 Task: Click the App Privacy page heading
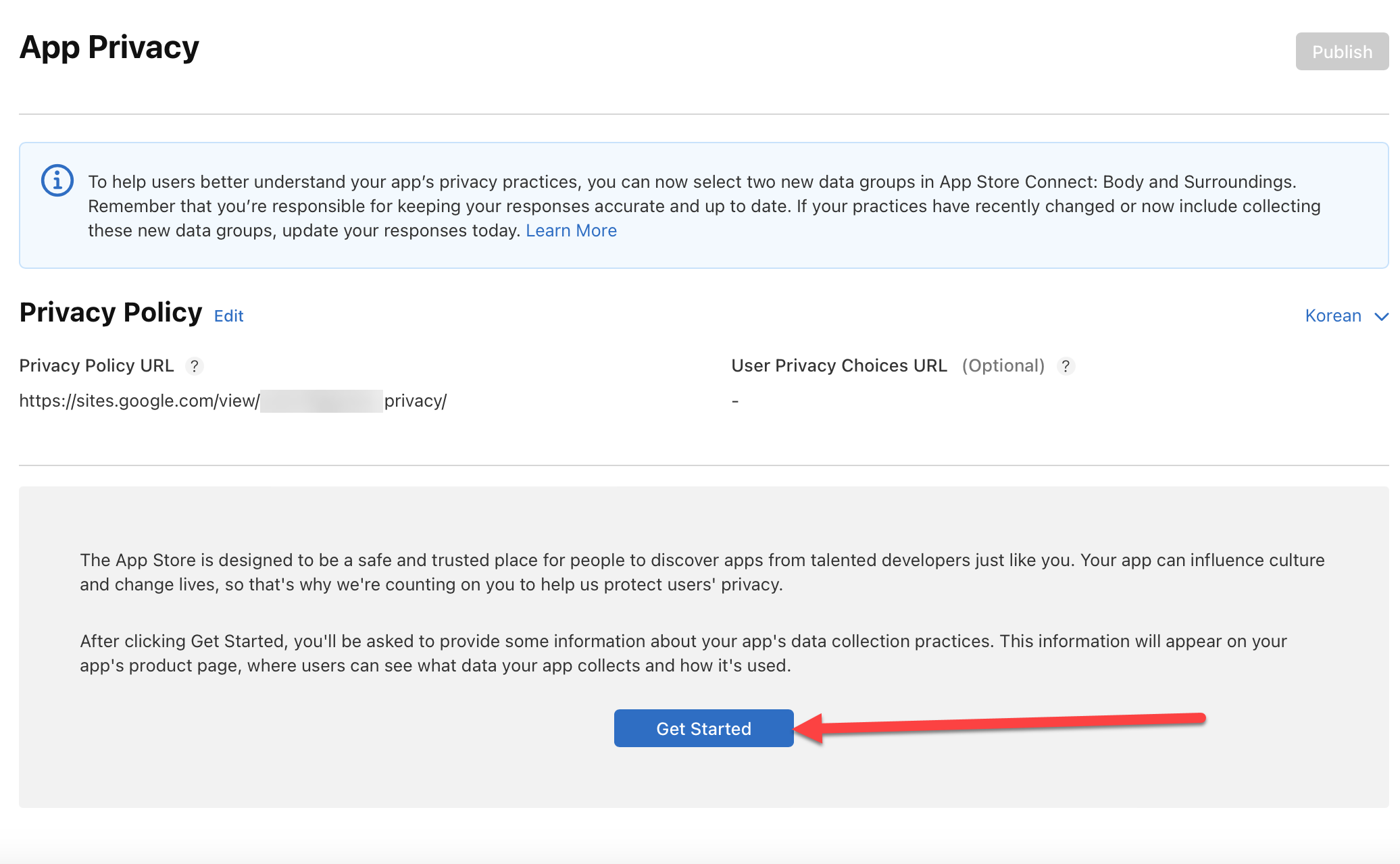tap(109, 47)
